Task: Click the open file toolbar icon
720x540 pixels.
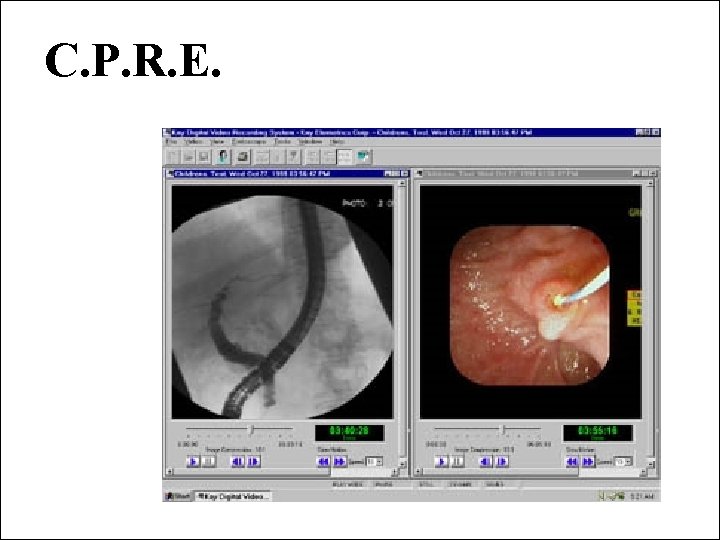Action: (188, 157)
